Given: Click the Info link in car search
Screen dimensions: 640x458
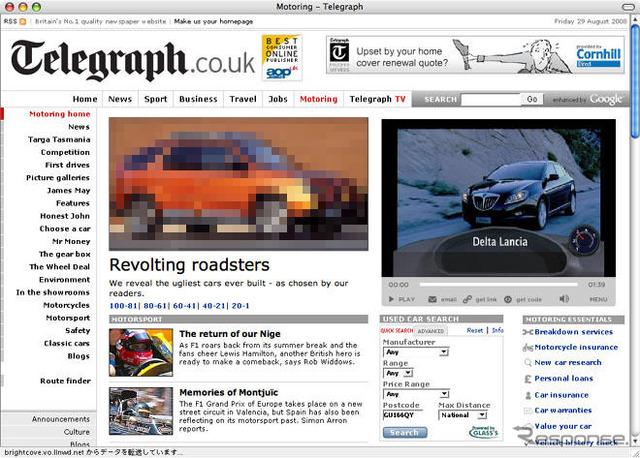Looking at the screenshot, I should click(498, 330).
